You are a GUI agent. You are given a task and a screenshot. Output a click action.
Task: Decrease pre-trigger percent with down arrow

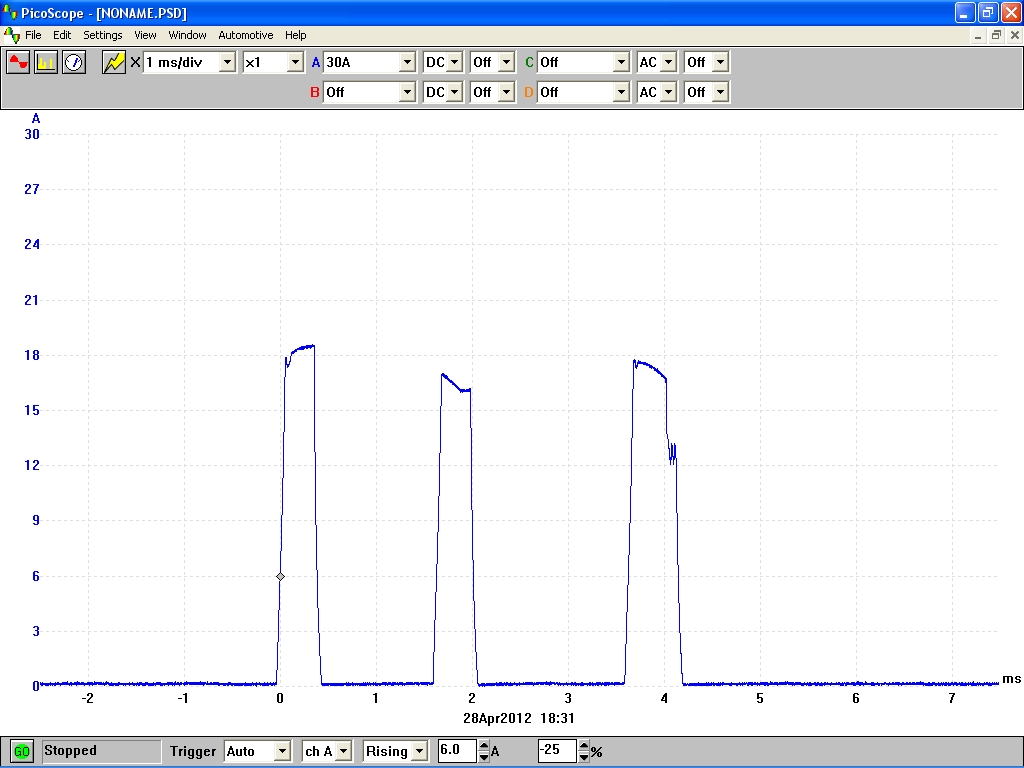pos(584,756)
